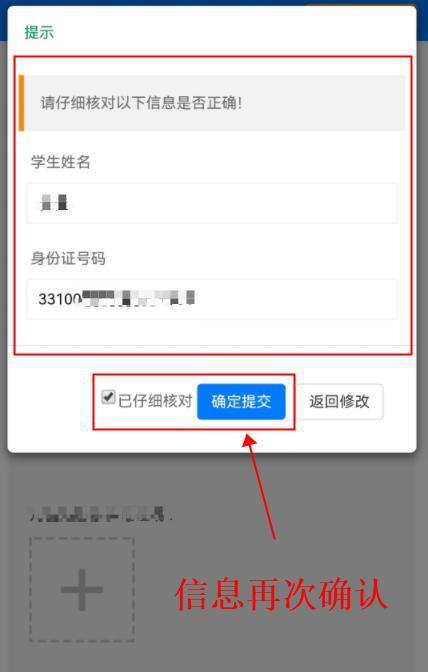Go back via 返回修改 button
Screen dimensions: 428x672
pyautogui.click(x=339, y=402)
